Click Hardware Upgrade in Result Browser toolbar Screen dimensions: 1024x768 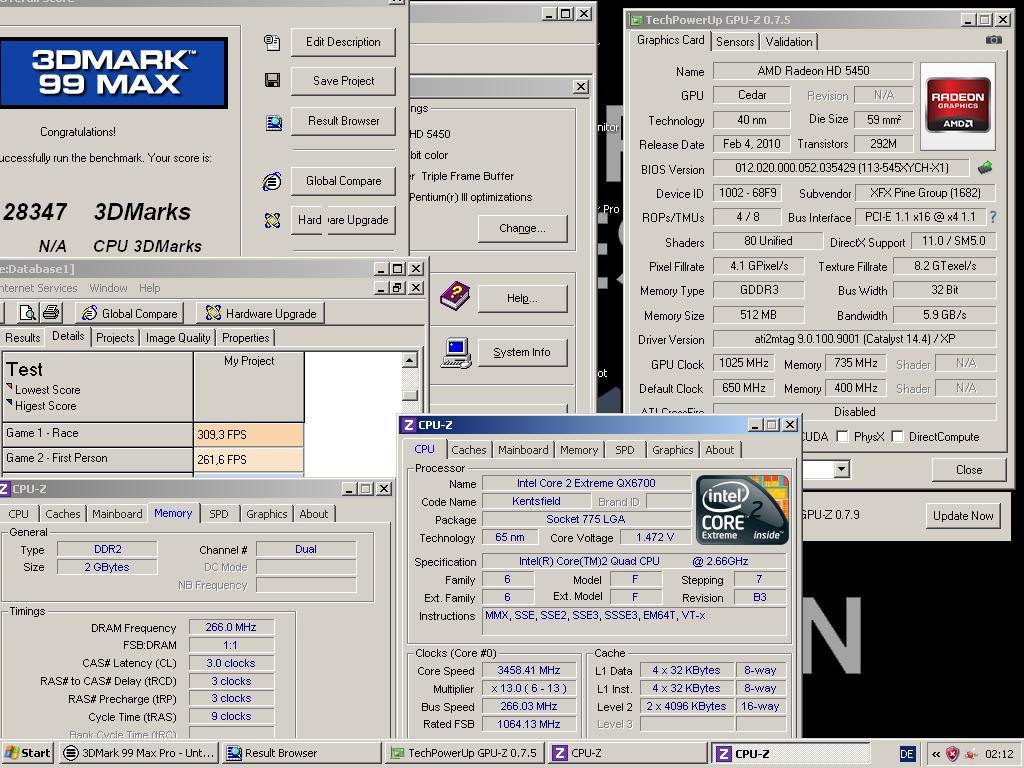coord(261,313)
